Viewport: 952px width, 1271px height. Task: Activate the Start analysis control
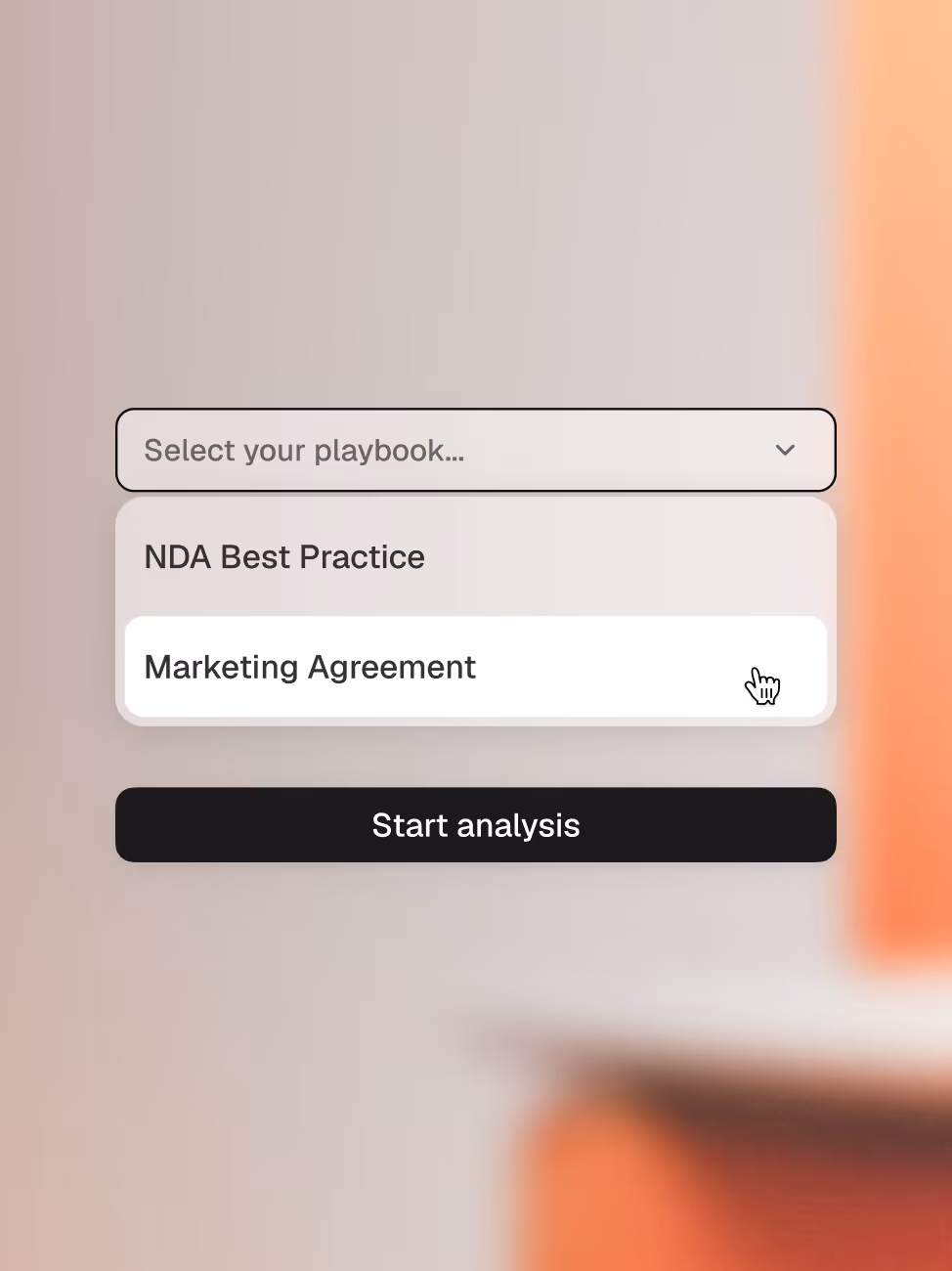476,824
